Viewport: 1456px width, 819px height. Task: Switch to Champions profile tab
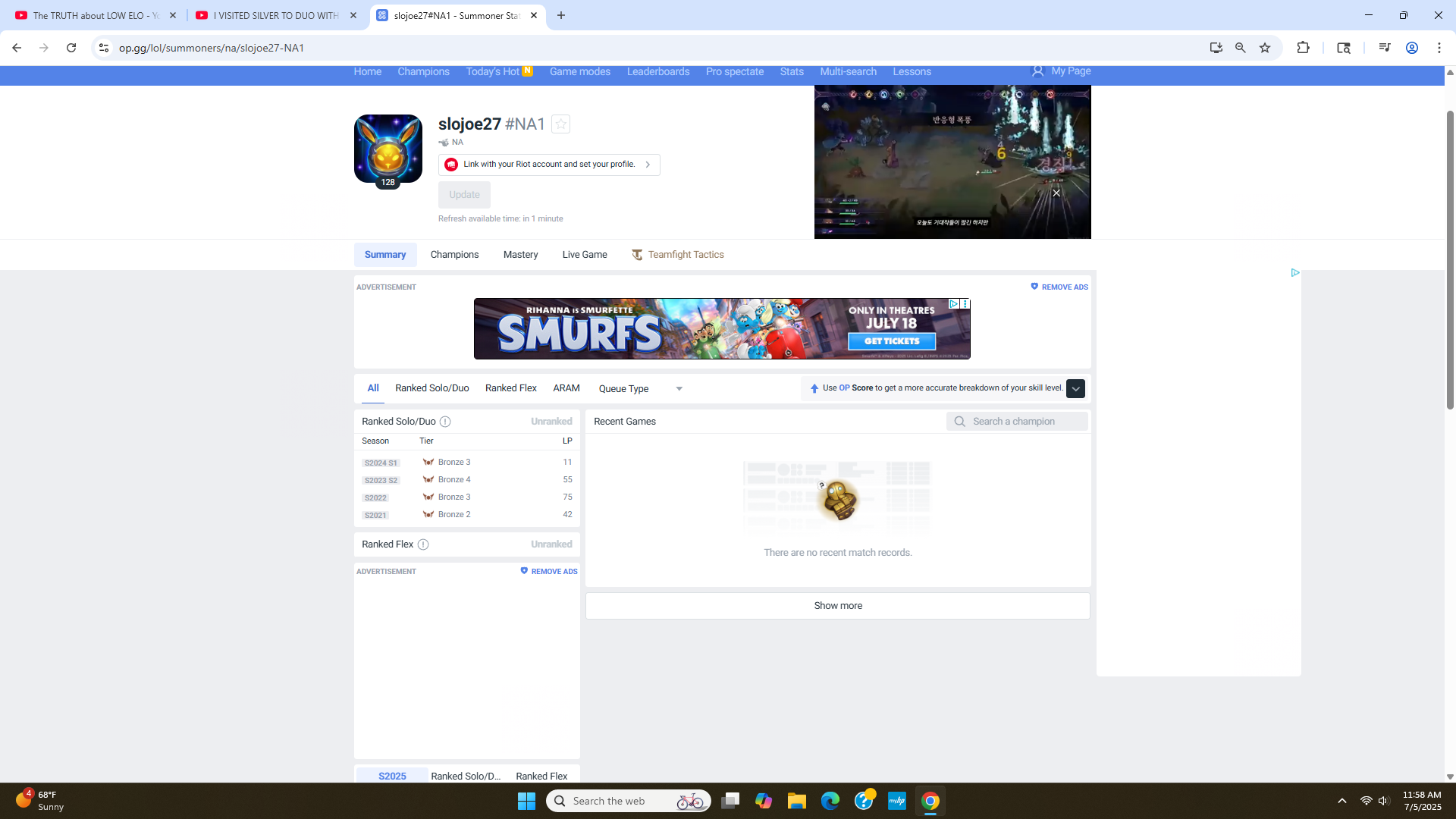tap(454, 255)
